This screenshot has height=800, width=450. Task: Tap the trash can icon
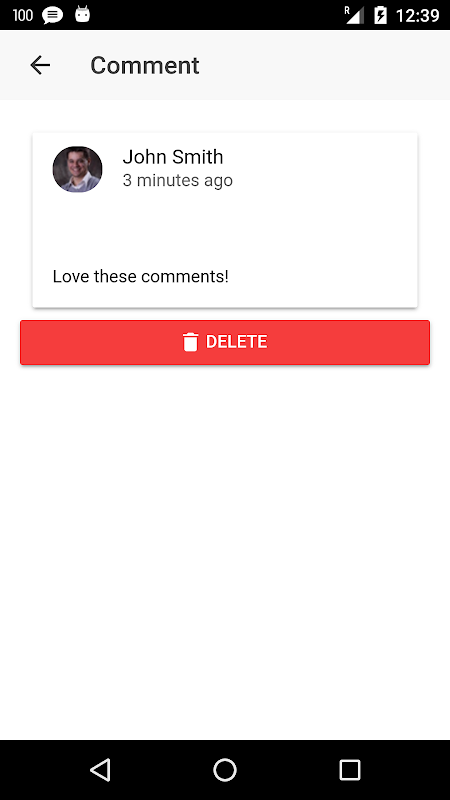(x=190, y=342)
